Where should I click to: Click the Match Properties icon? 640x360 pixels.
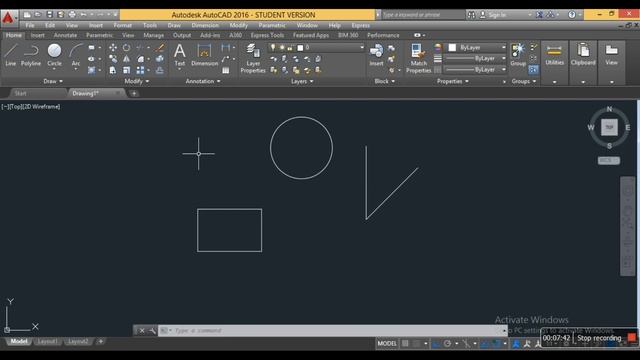(418, 58)
